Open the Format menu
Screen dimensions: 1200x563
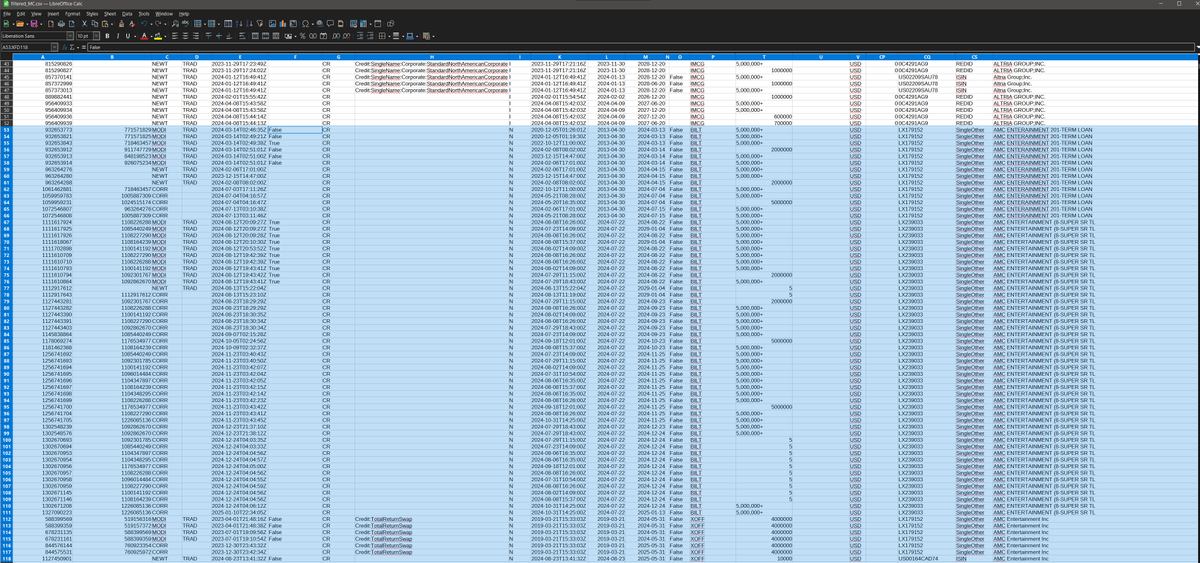point(73,14)
